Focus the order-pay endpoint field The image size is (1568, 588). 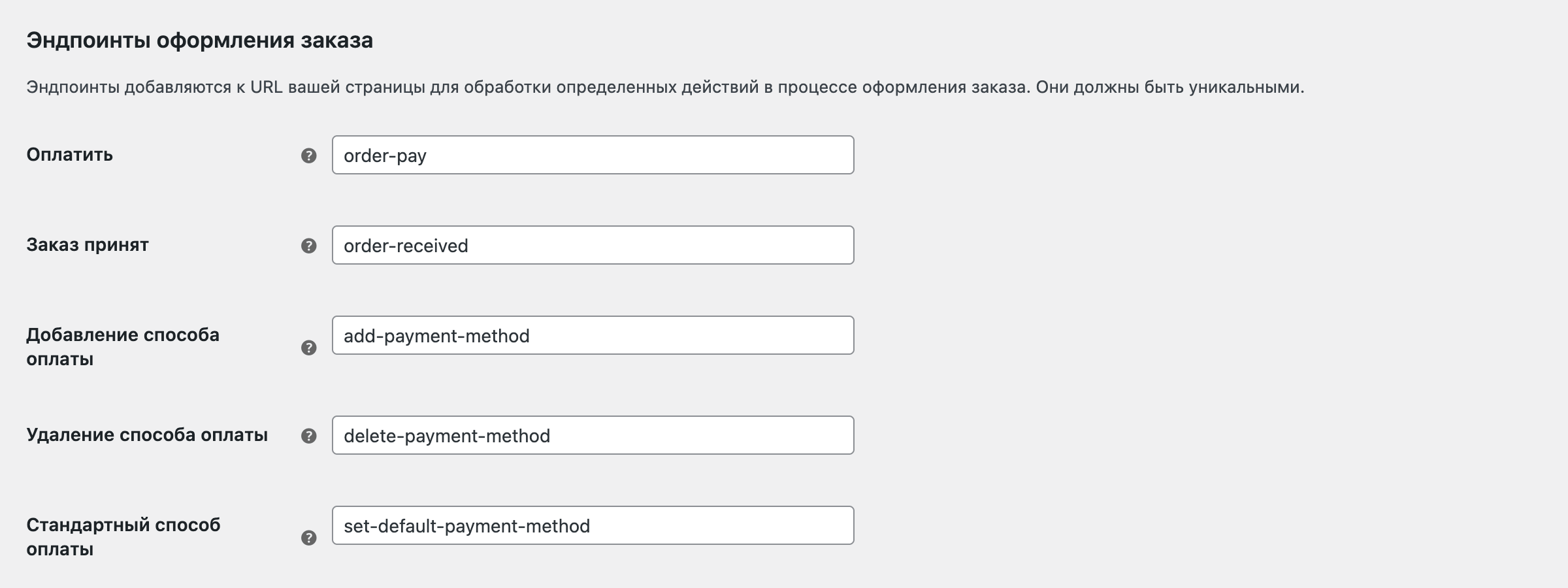[x=593, y=155]
